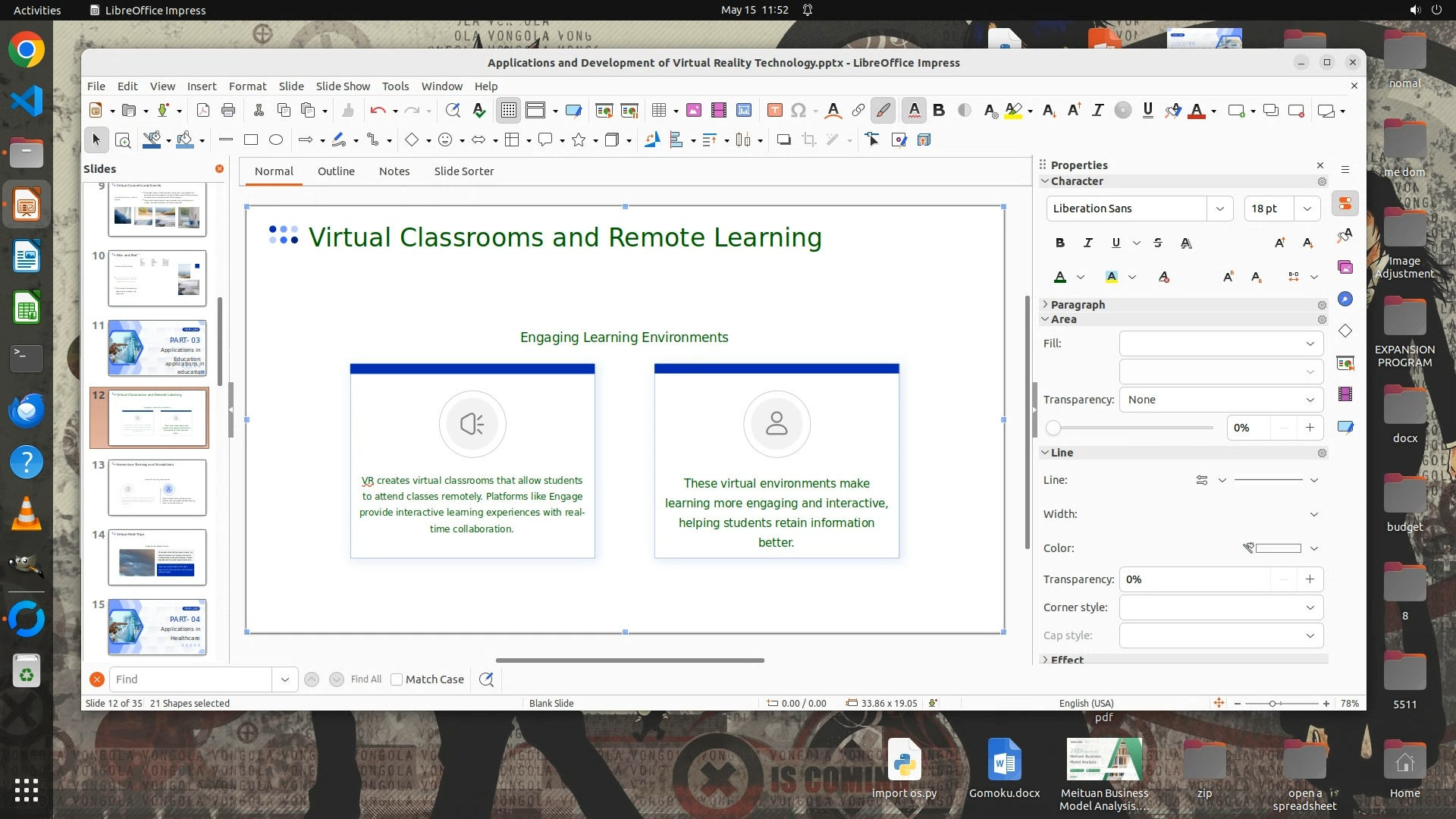This screenshot has height=819, width=1456.
Task: Click Strikethrough in the Character panel
Action: 1157,243
